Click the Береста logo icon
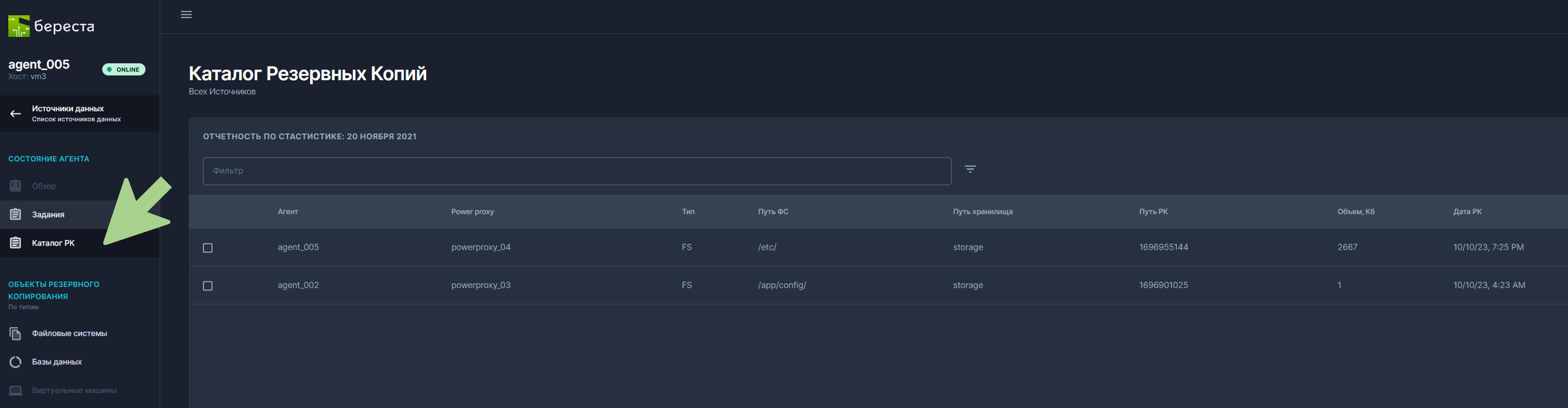 tap(19, 26)
